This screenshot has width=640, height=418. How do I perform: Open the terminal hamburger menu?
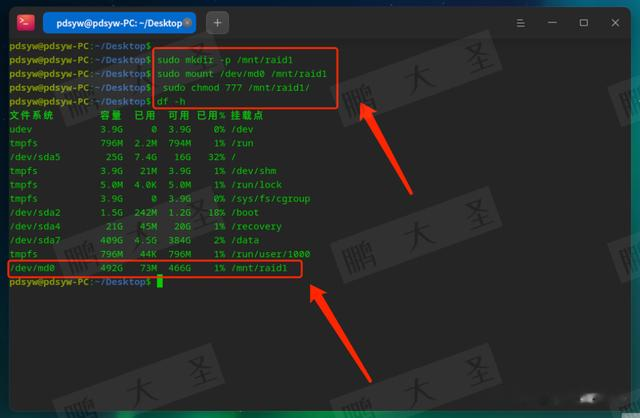coord(520,23)
